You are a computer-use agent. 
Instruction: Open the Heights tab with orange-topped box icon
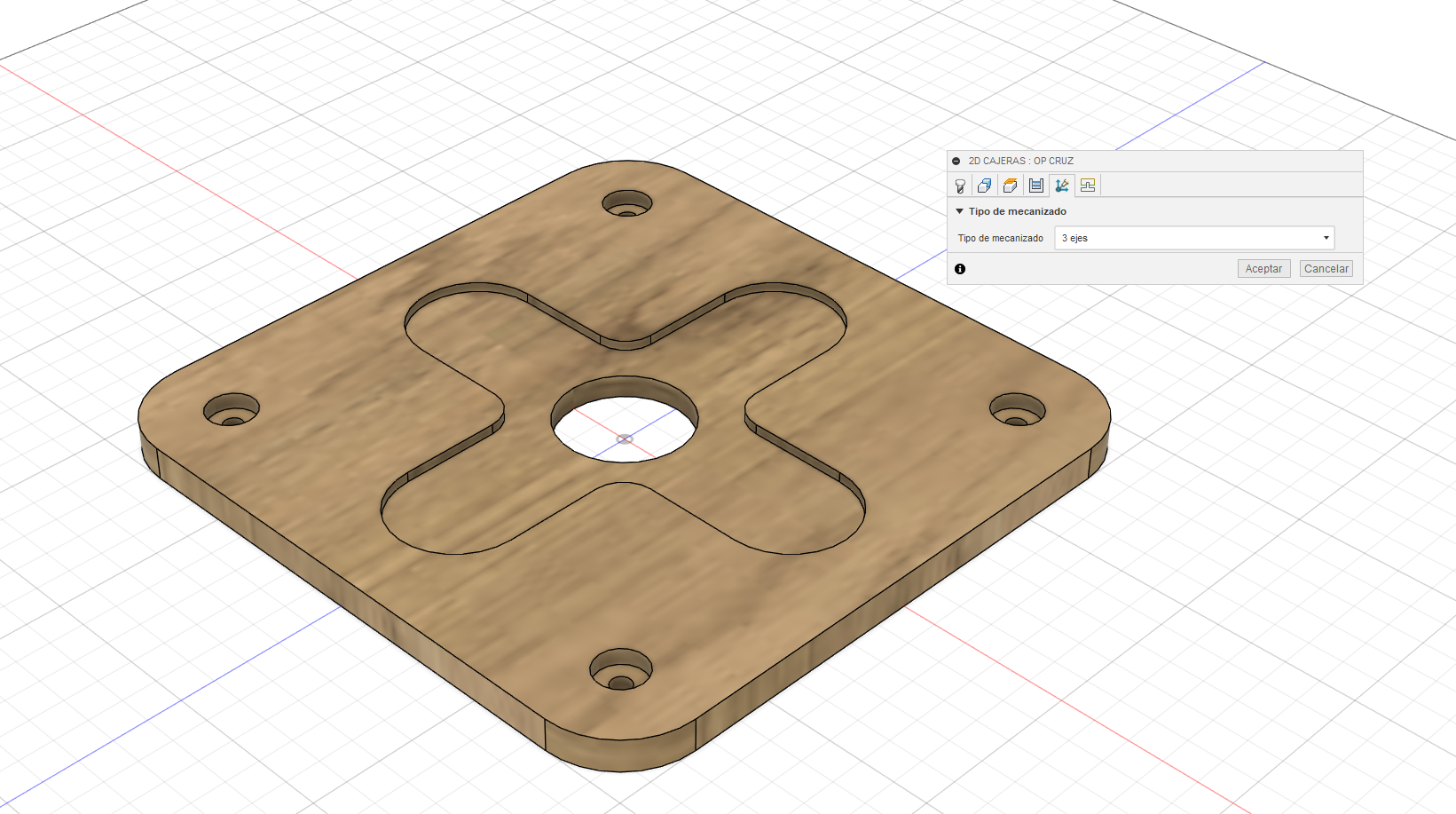point(1011,186)
